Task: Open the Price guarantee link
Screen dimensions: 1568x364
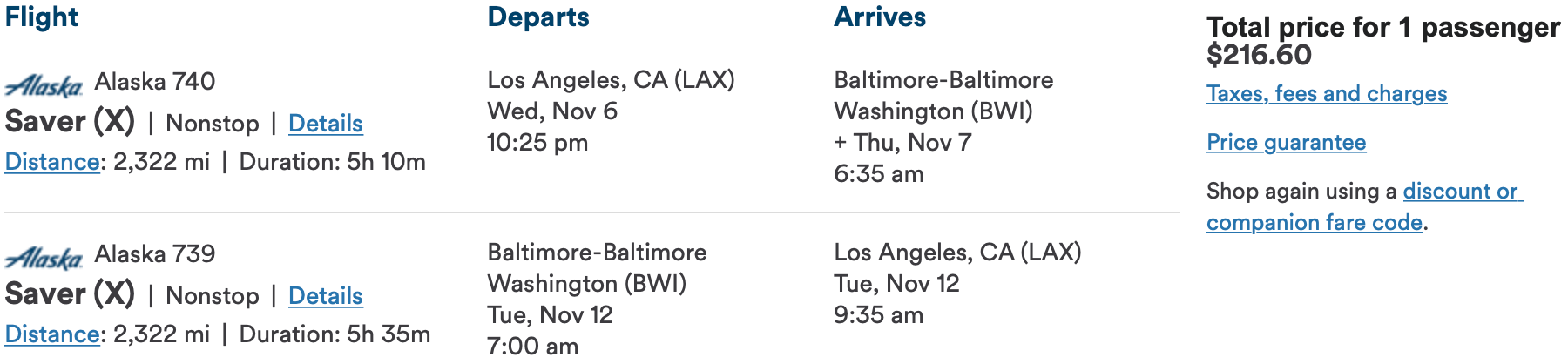Action: (x=1286, y=143)
